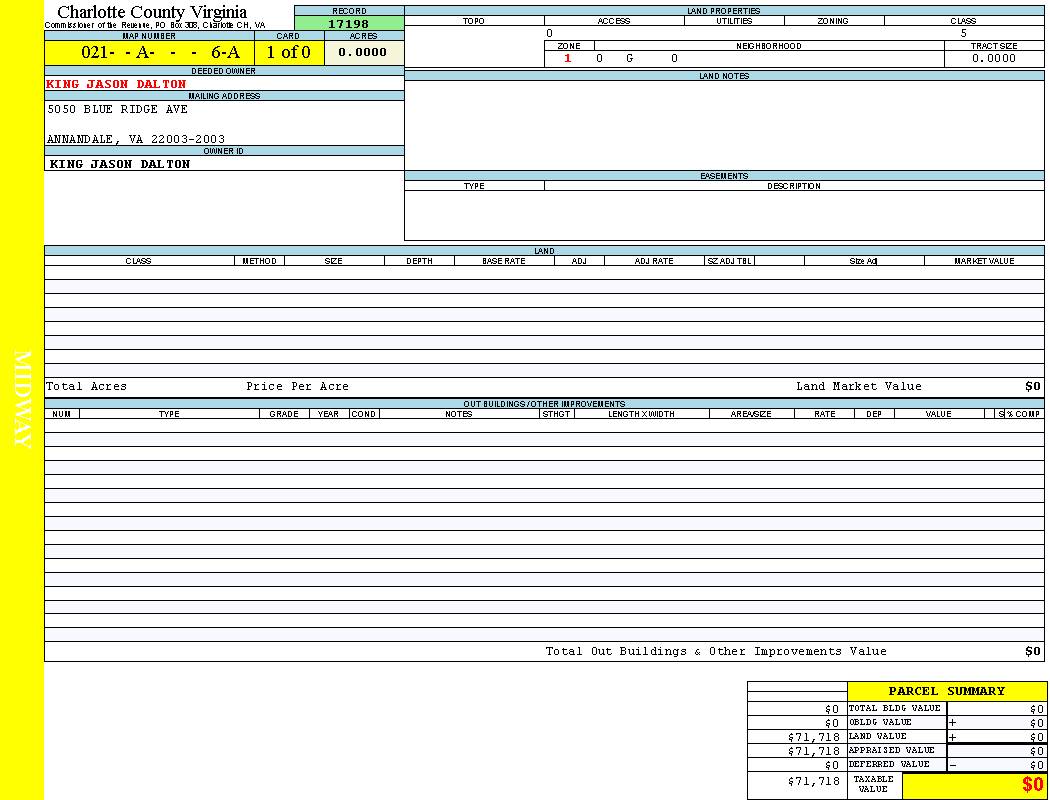Click the Land Market Value amount

coord(1032,386)
